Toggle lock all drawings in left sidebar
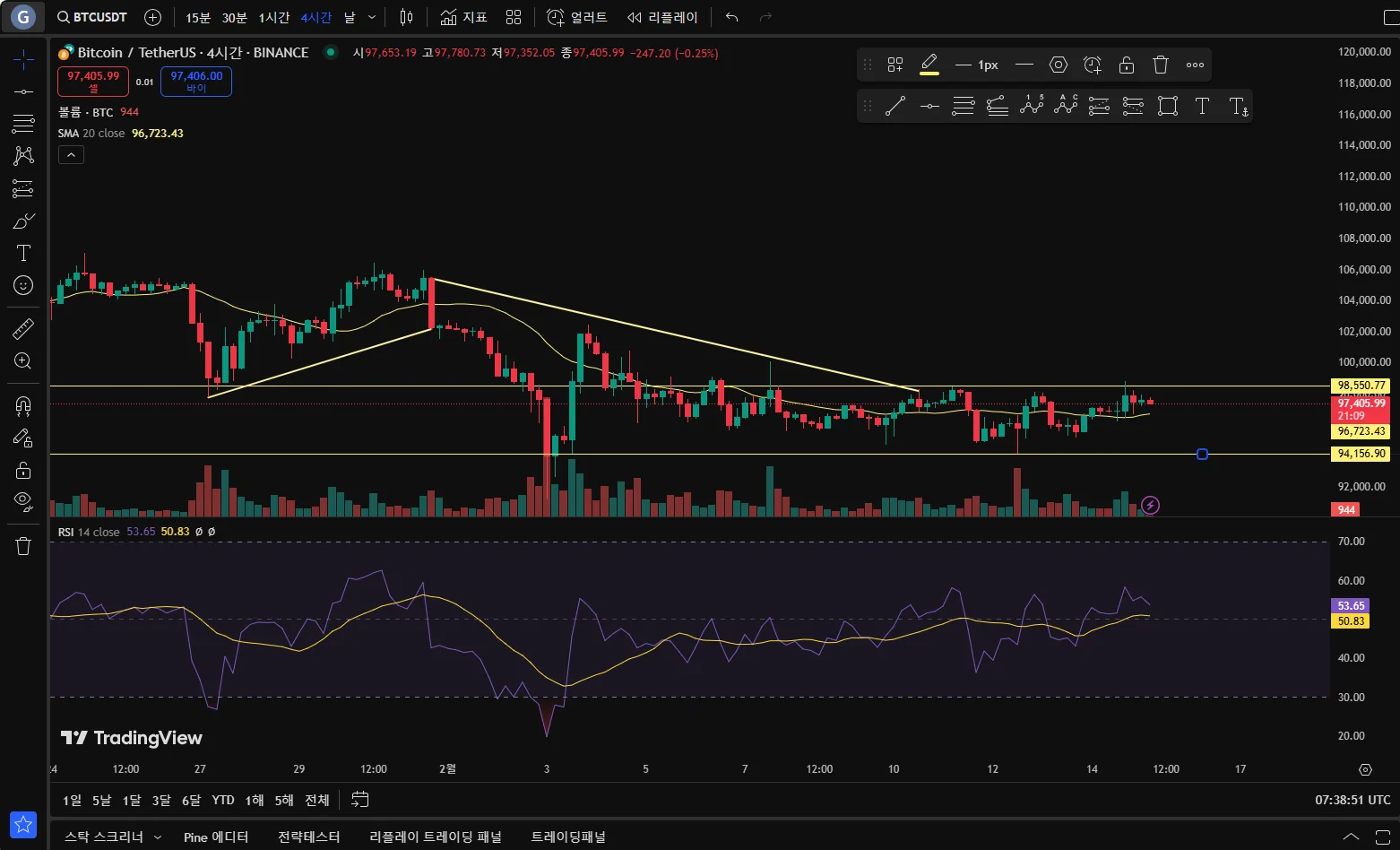Image resolution: width=1400 pixels, height=850 pixels. (23, 470)
